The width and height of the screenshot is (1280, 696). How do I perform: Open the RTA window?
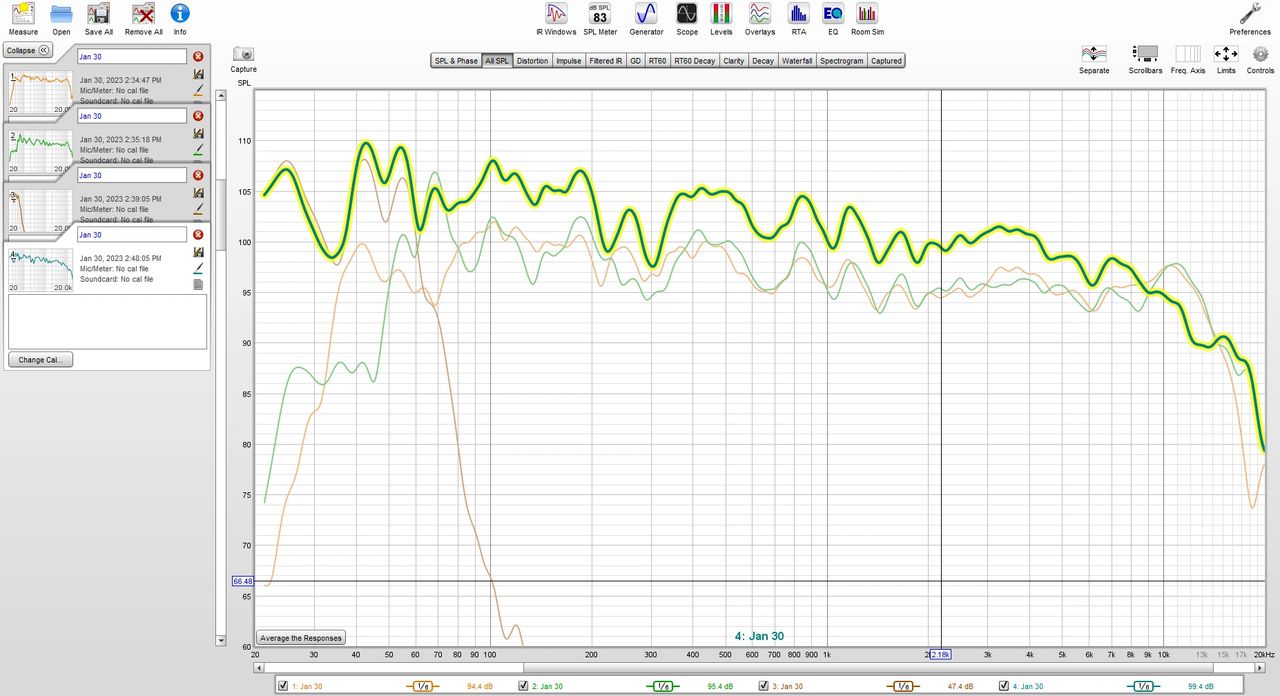coord(798,19)
